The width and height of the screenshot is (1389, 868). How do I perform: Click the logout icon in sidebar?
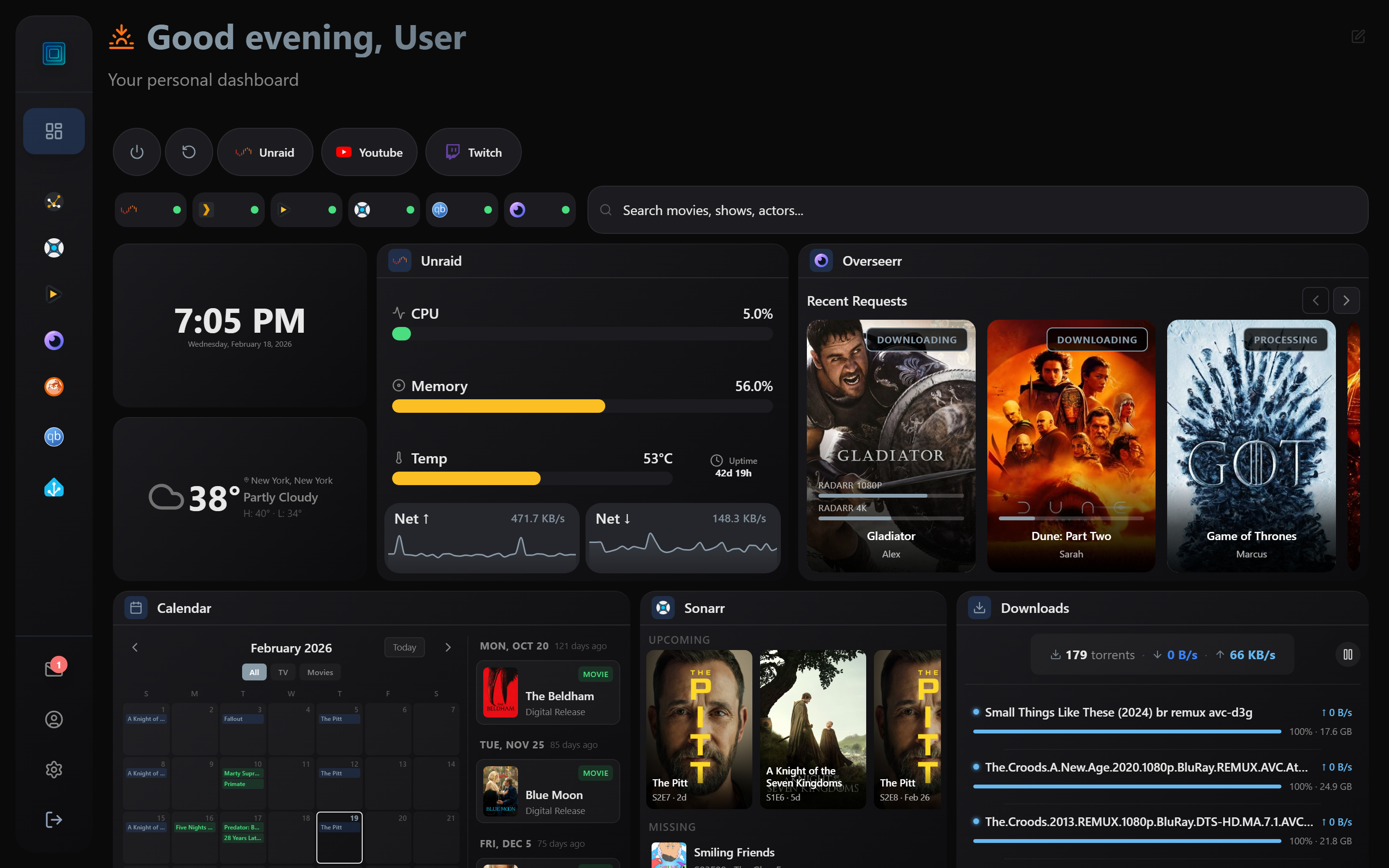click(54, 819)
